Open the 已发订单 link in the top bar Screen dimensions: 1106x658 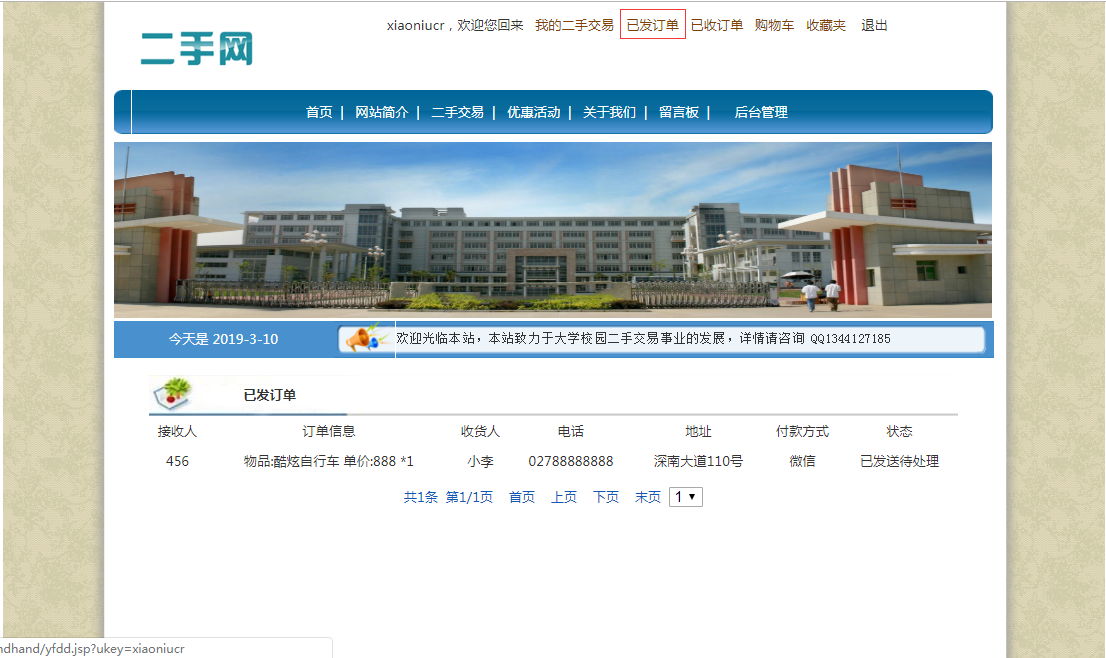653,25
